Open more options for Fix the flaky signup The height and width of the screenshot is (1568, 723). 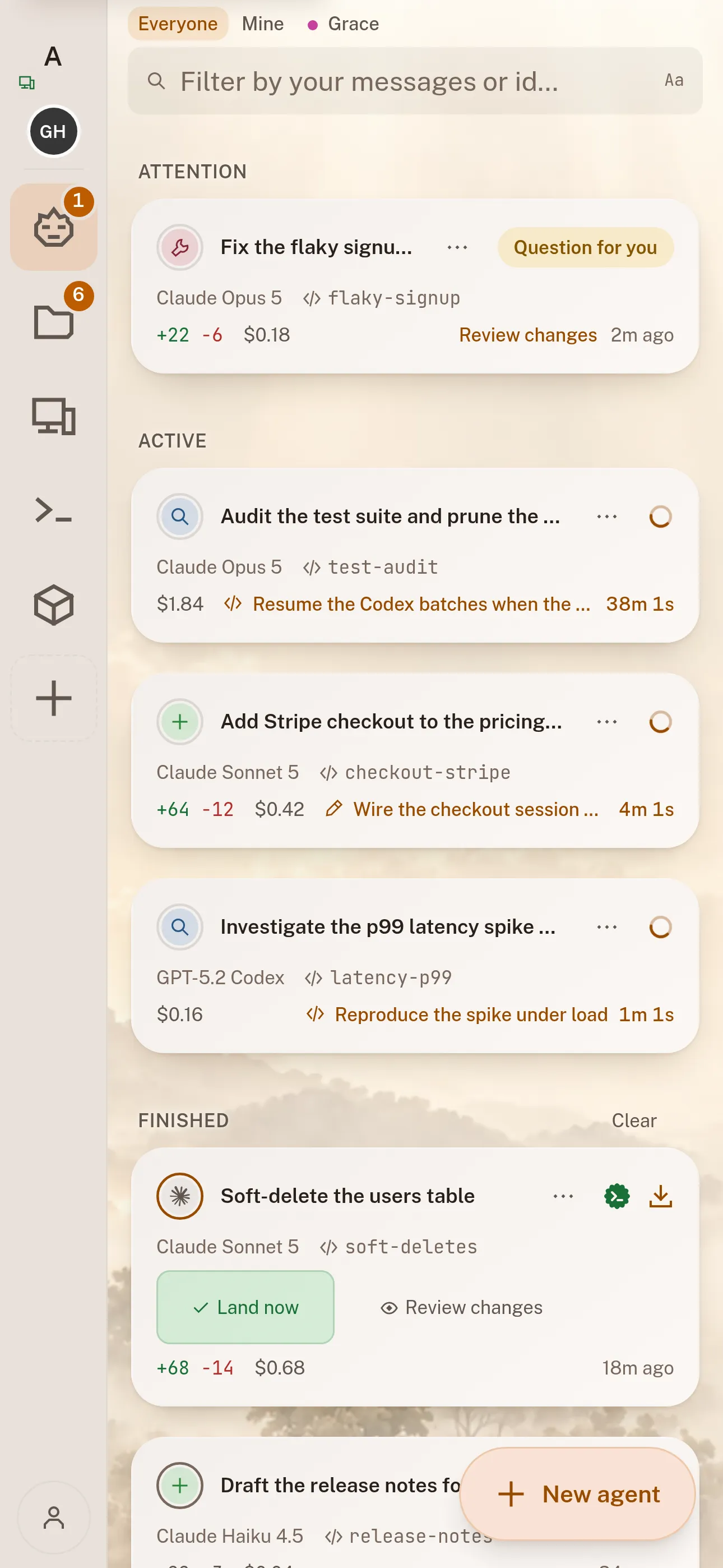[457, 247]
